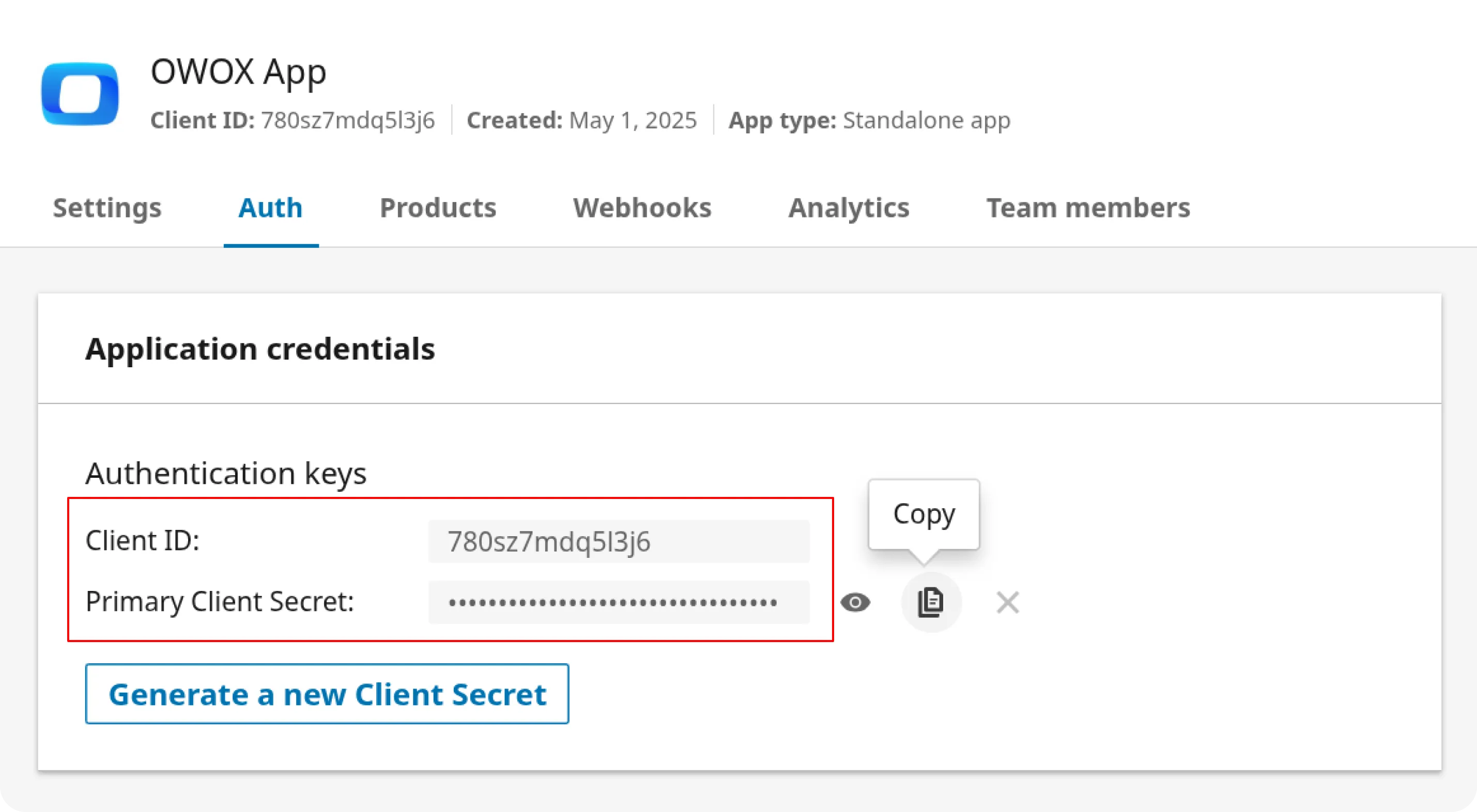Click the Authentication keys heading
Viewport: 1477px width, 812px height.
pyautogui.click(x=226, y=473)
